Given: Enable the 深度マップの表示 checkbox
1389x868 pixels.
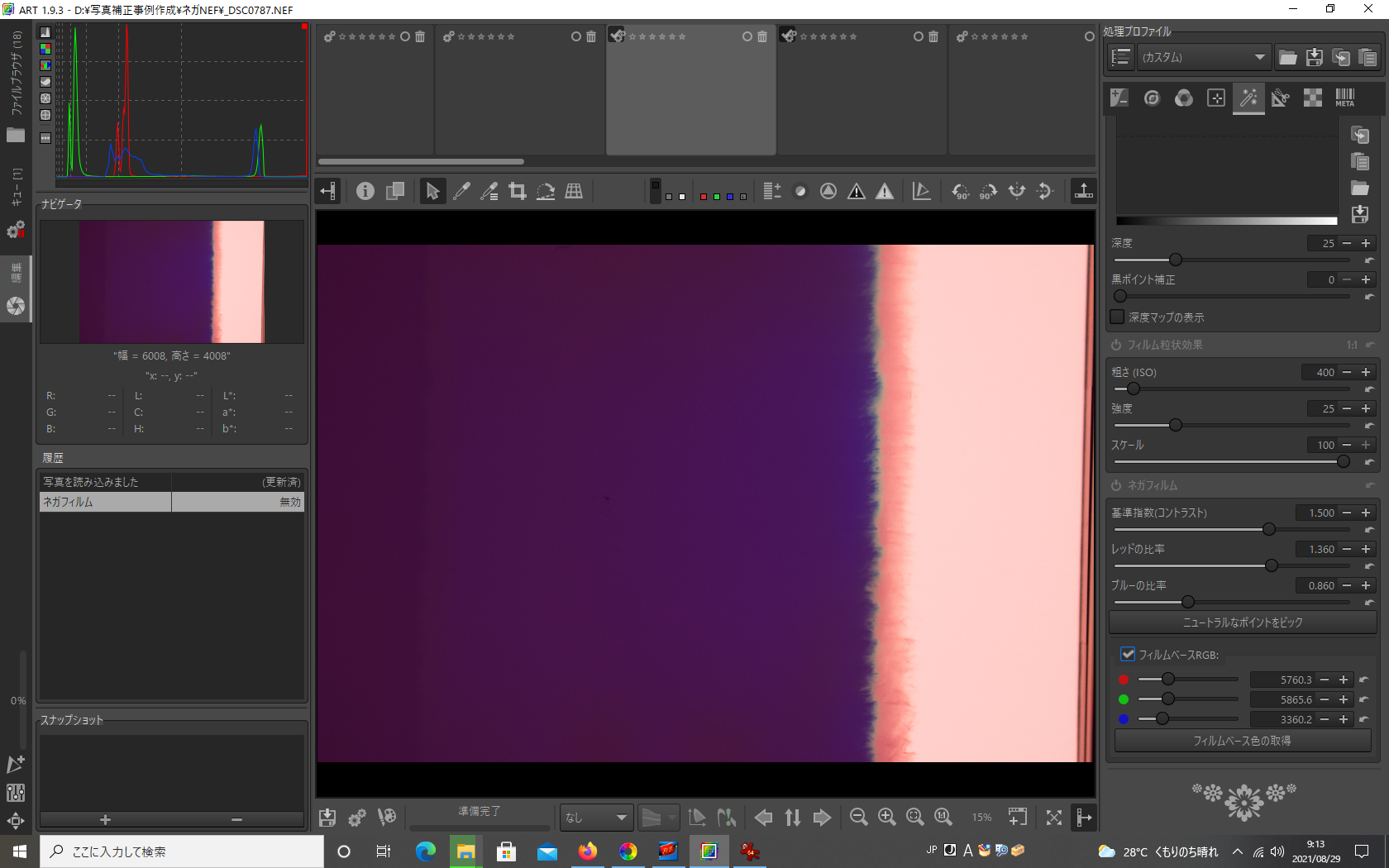Looking at the screenshot, I should (x=1118, y=317).
